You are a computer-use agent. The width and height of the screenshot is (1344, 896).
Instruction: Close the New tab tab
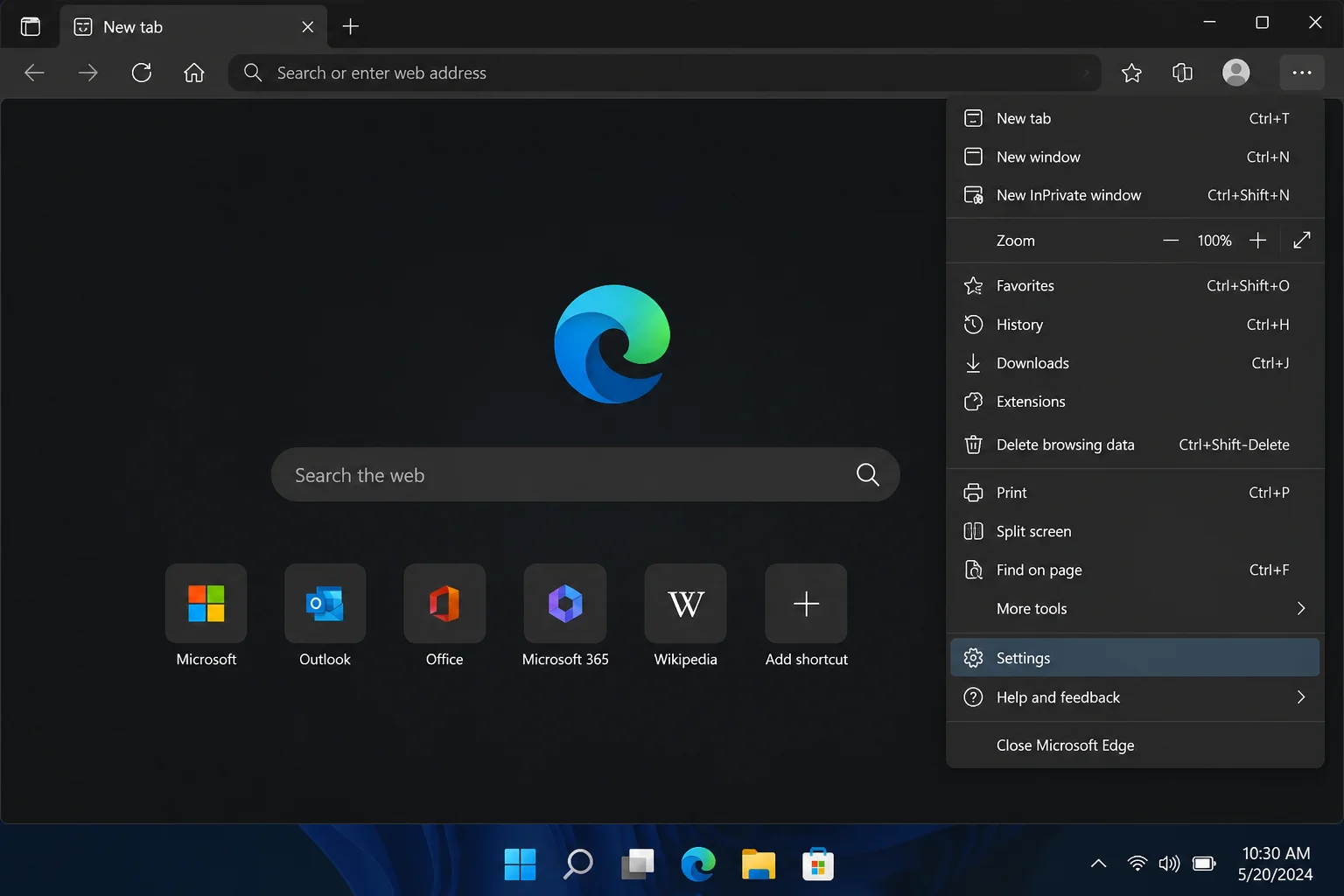[308, 27]
